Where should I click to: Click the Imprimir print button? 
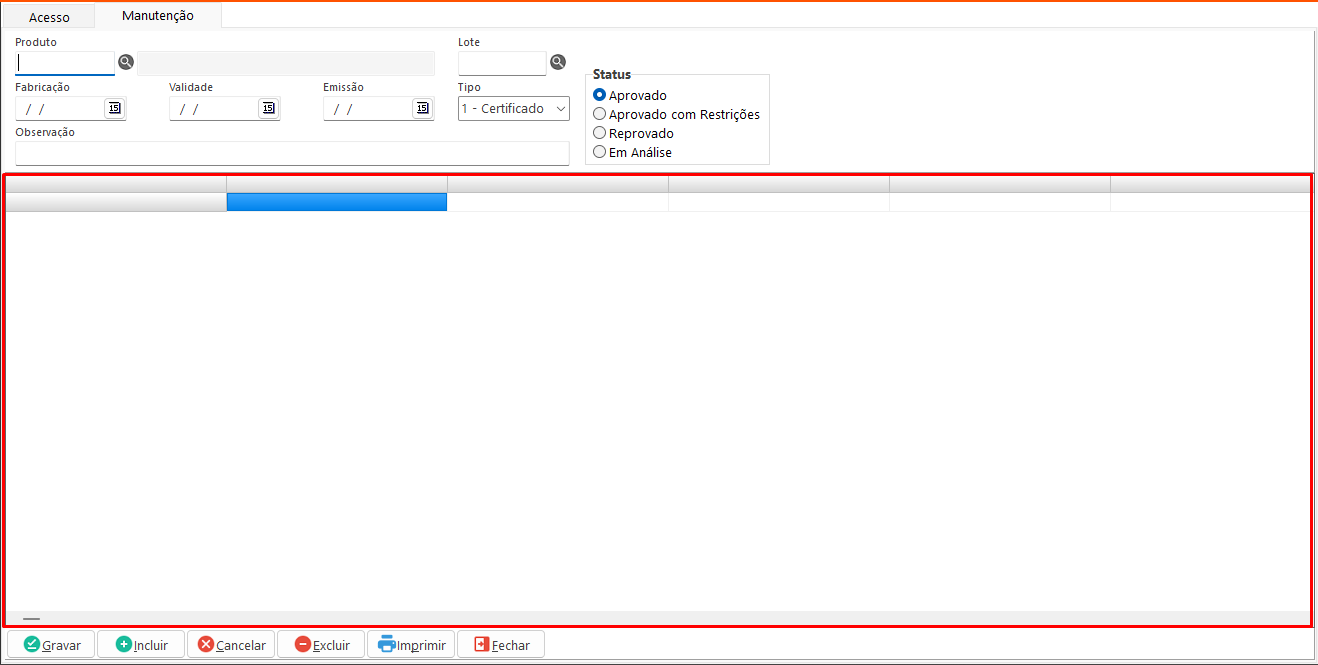411,645
